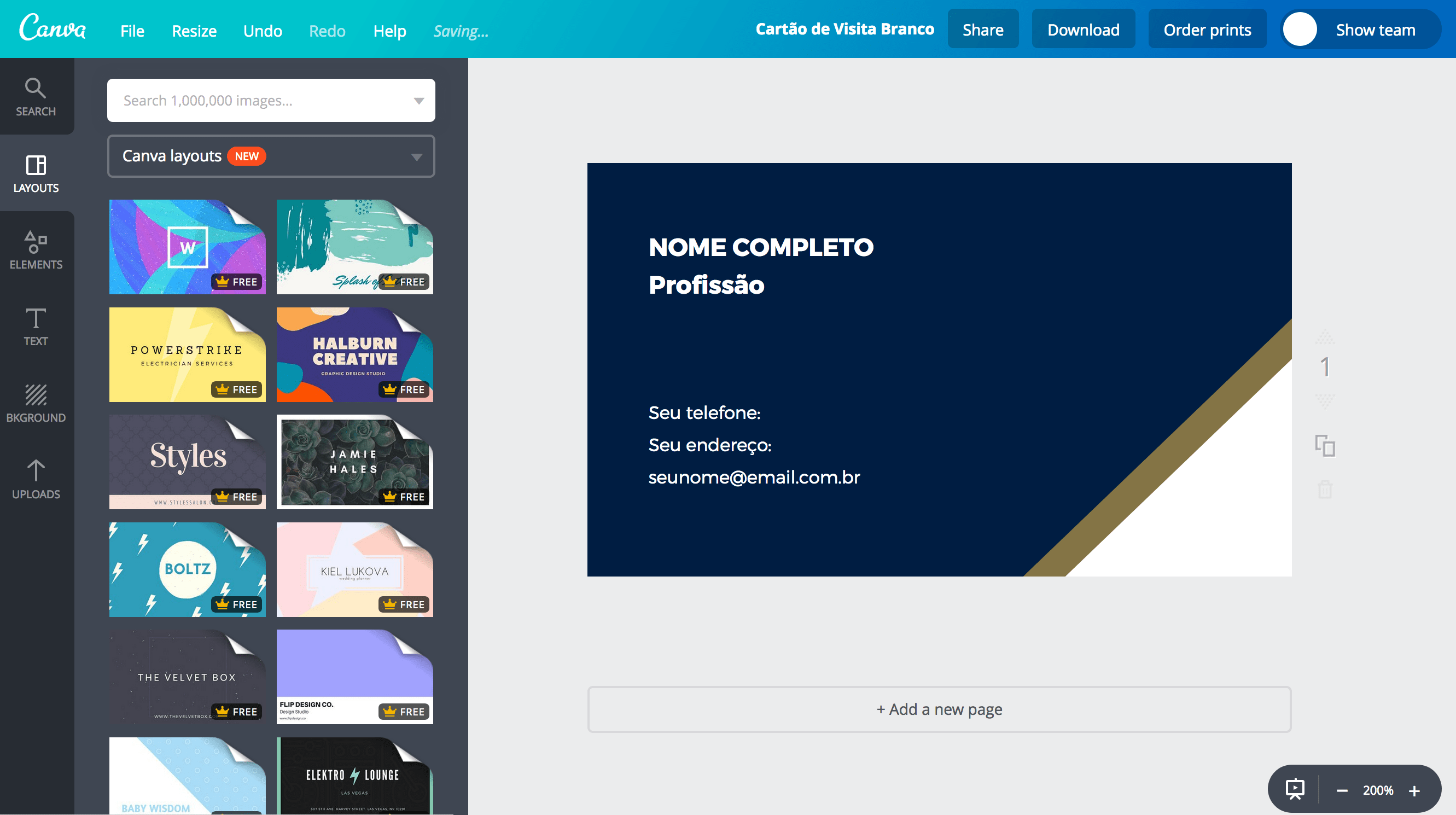Click Undo in the top bar
The width and height of the screenshot is (1456, 815).
pyautogui.click(x=262, y=31)
